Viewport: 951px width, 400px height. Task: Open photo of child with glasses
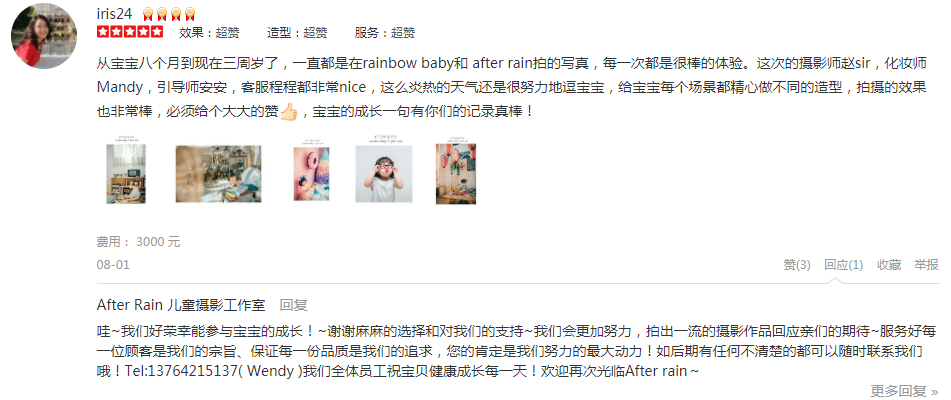pos(384,168)
